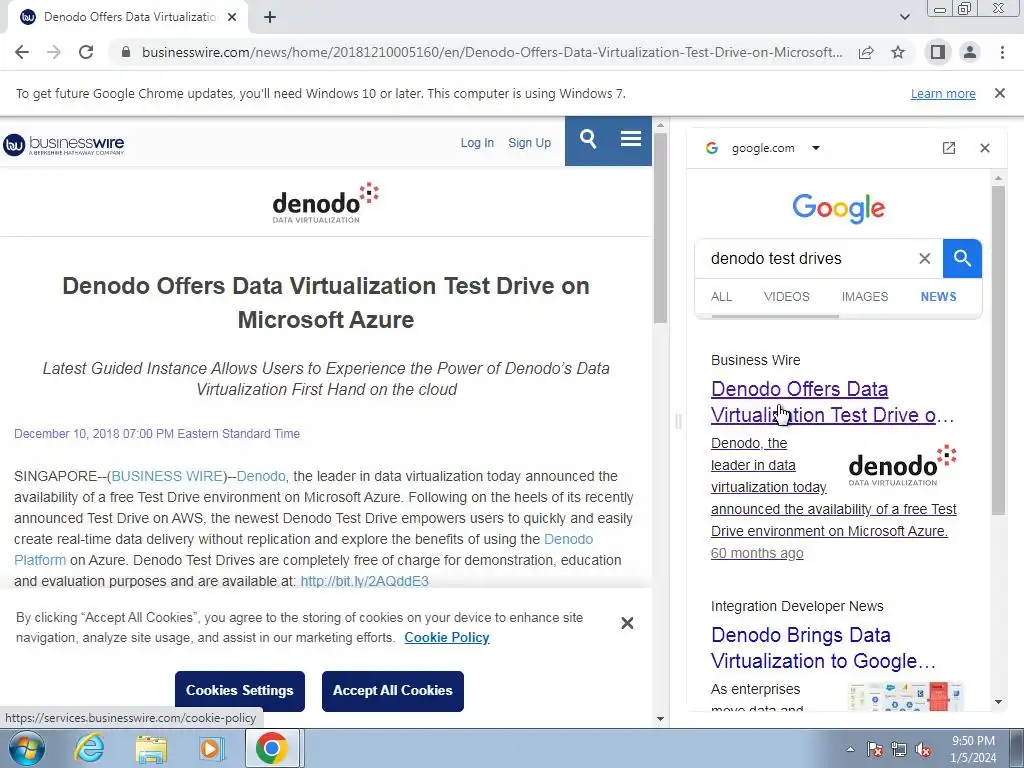Select the NEWS results tab
The image size is (1024, 768).
pos(938,296)
